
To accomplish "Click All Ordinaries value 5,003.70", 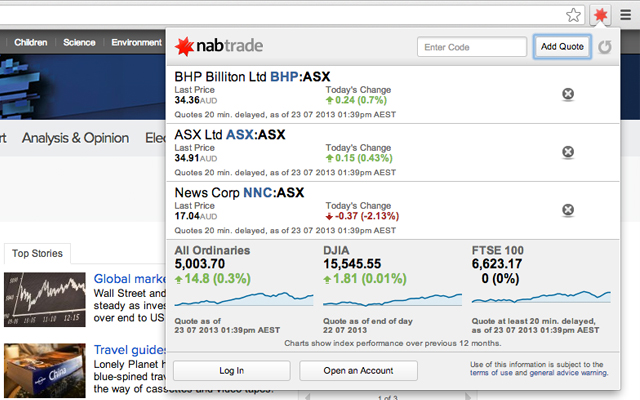I will point(200,264).
